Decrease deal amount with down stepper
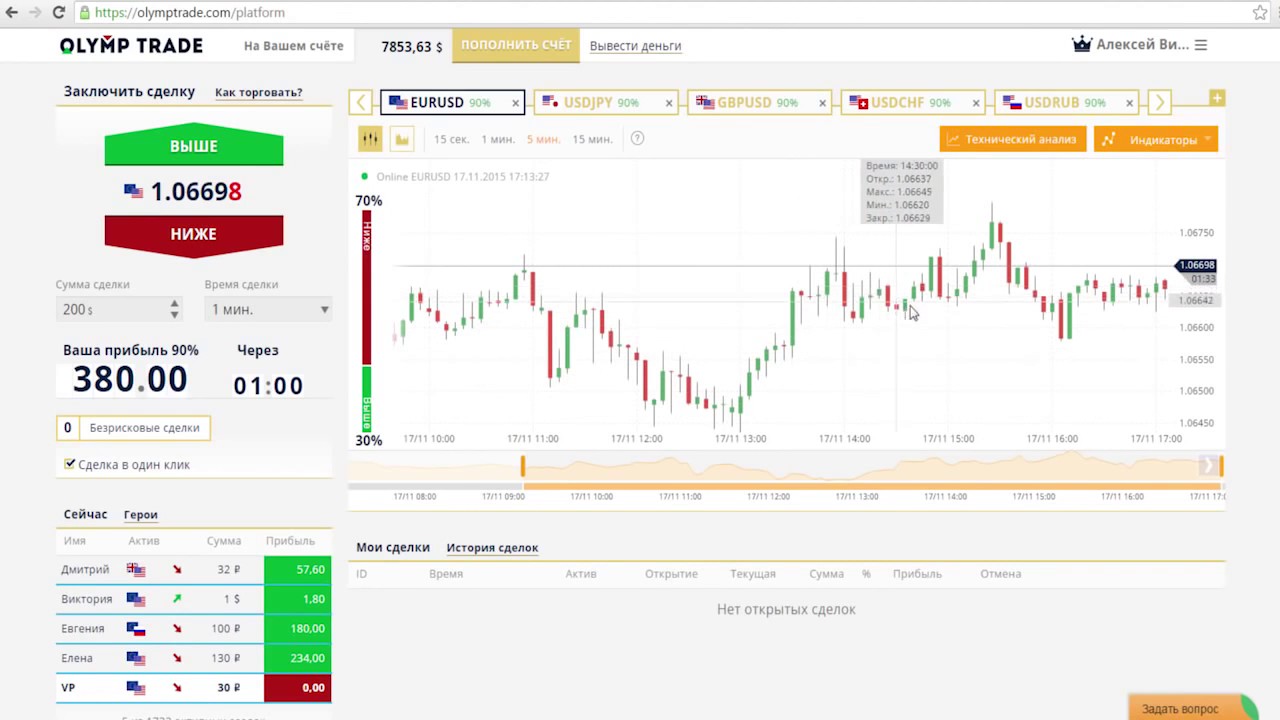Screen dimensions: 1280x720 (174, 315)
